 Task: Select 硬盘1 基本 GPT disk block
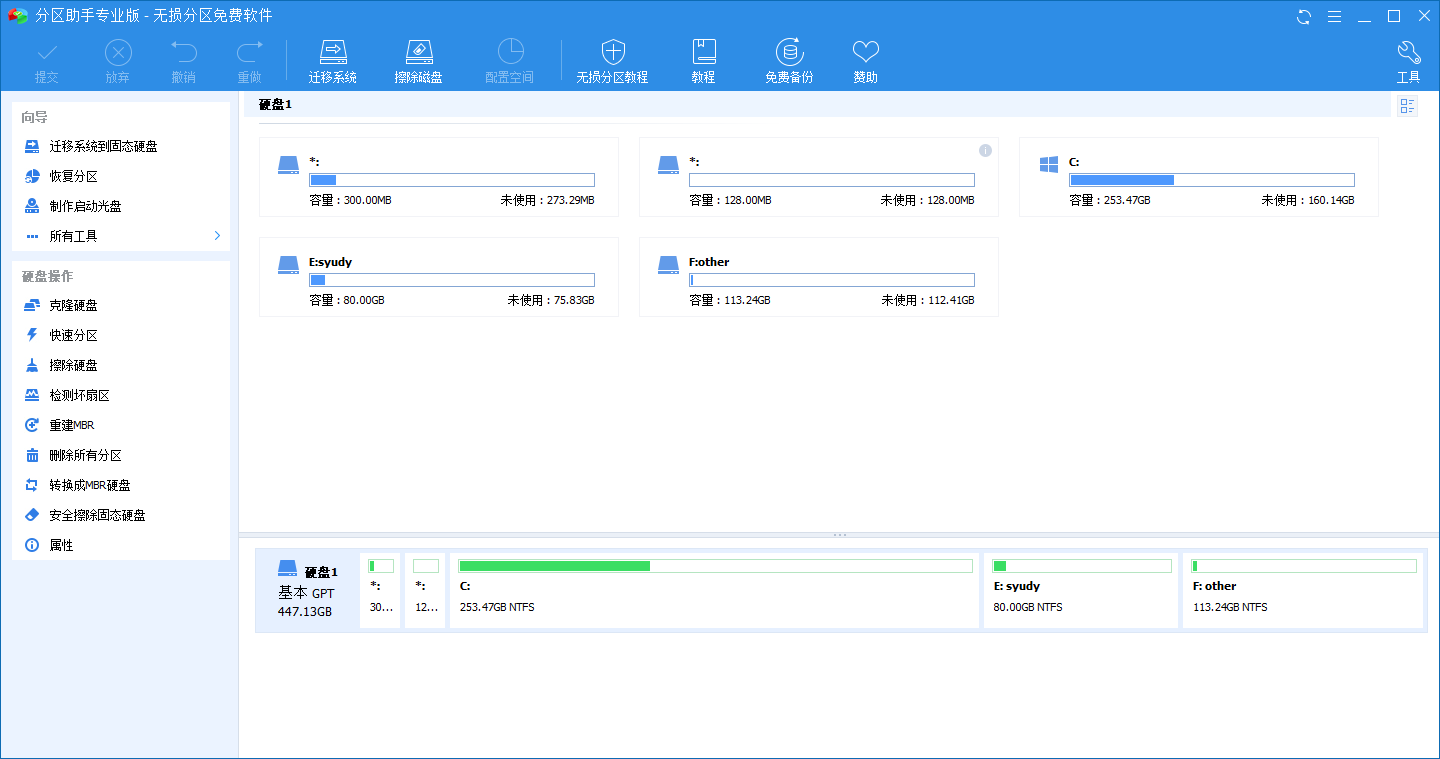pos(307,591)
